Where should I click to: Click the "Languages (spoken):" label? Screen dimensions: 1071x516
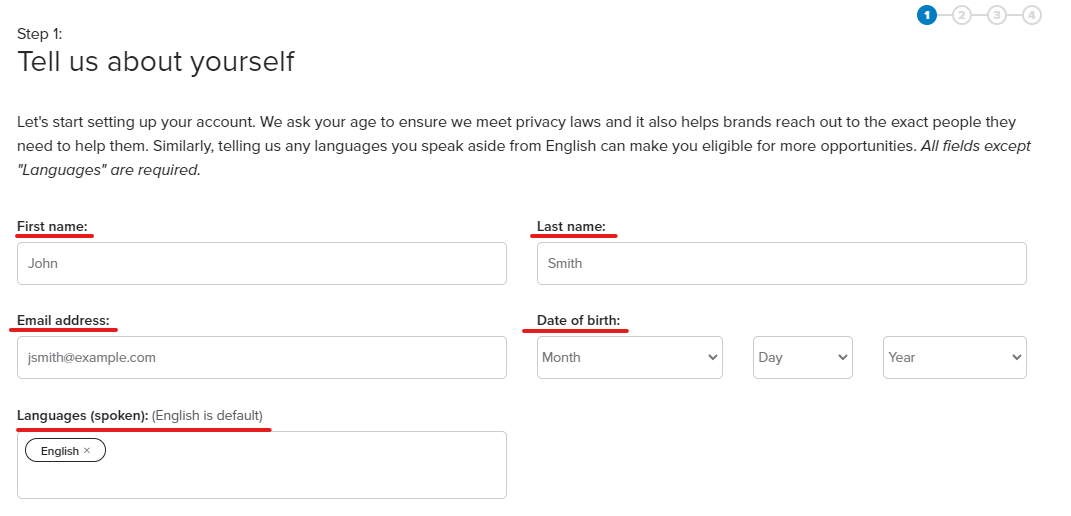click(83, 415)
